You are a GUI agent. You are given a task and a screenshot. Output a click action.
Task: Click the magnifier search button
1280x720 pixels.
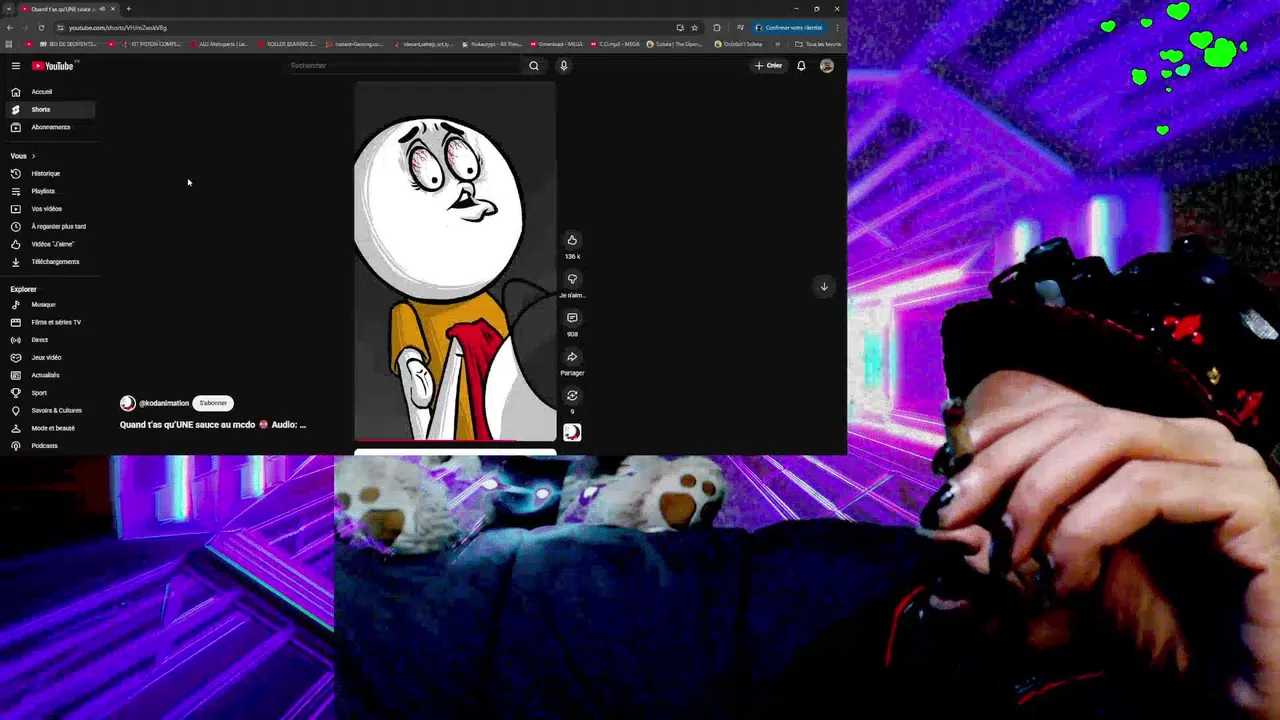(x=534, y=66)
